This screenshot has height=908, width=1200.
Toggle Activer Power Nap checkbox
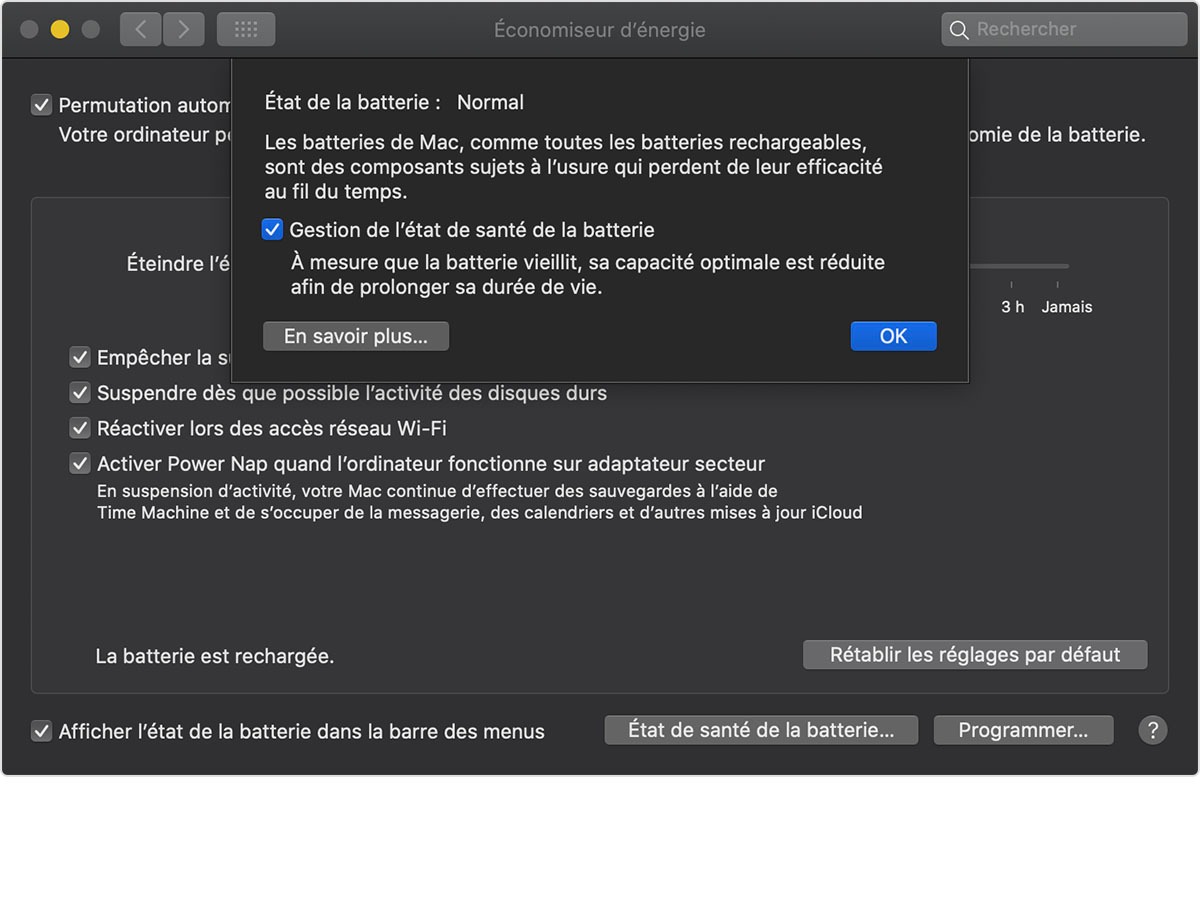pos(80,464)
